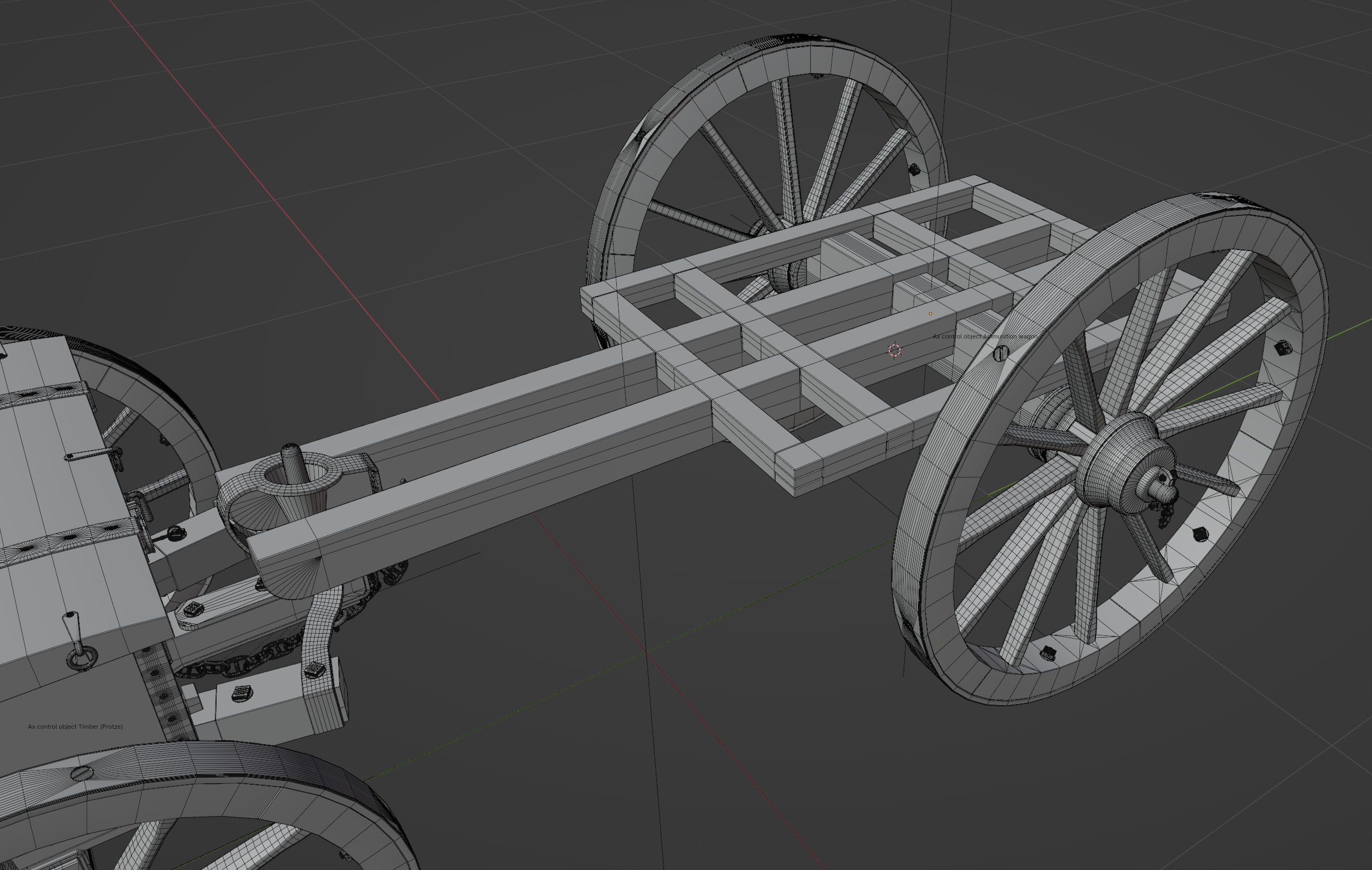Select the rim bolt on the wheel's right edge

point(1282,347)
